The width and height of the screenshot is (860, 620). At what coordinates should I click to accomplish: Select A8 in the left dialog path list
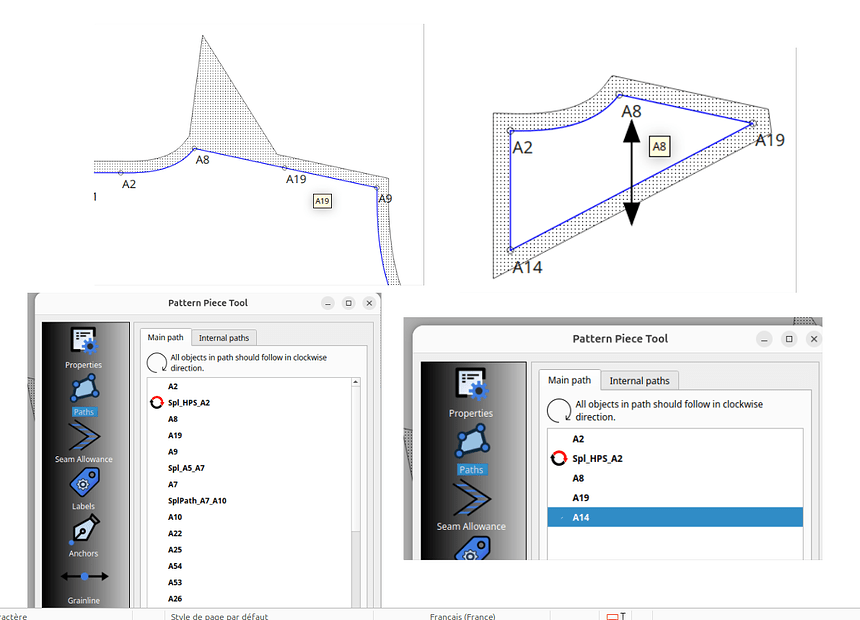point(173,419)
